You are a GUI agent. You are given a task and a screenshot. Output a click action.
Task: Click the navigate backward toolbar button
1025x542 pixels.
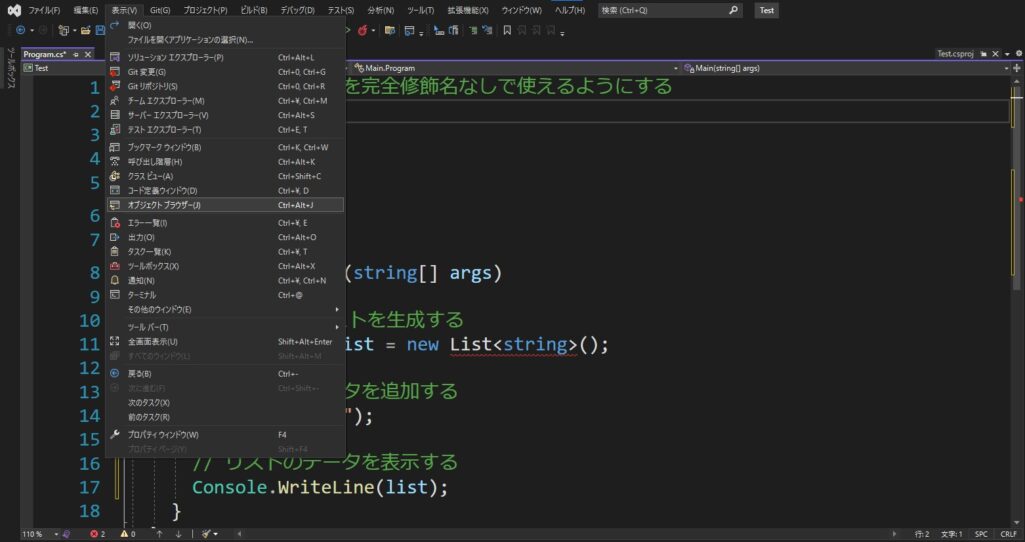21,30
